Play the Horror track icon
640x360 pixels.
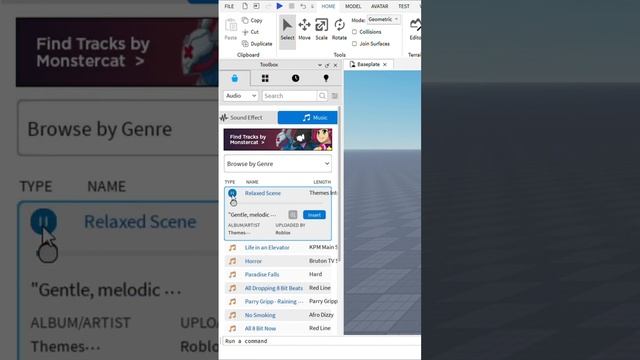coord(232,261)
